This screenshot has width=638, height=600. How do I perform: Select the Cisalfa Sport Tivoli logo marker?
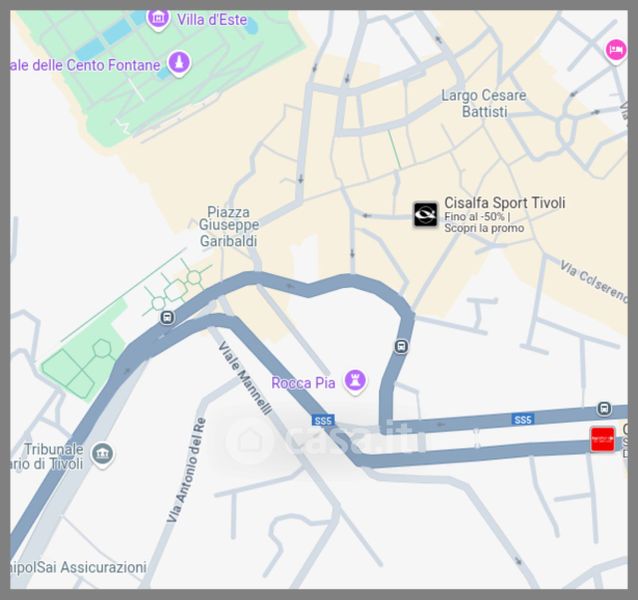point(426,214)
